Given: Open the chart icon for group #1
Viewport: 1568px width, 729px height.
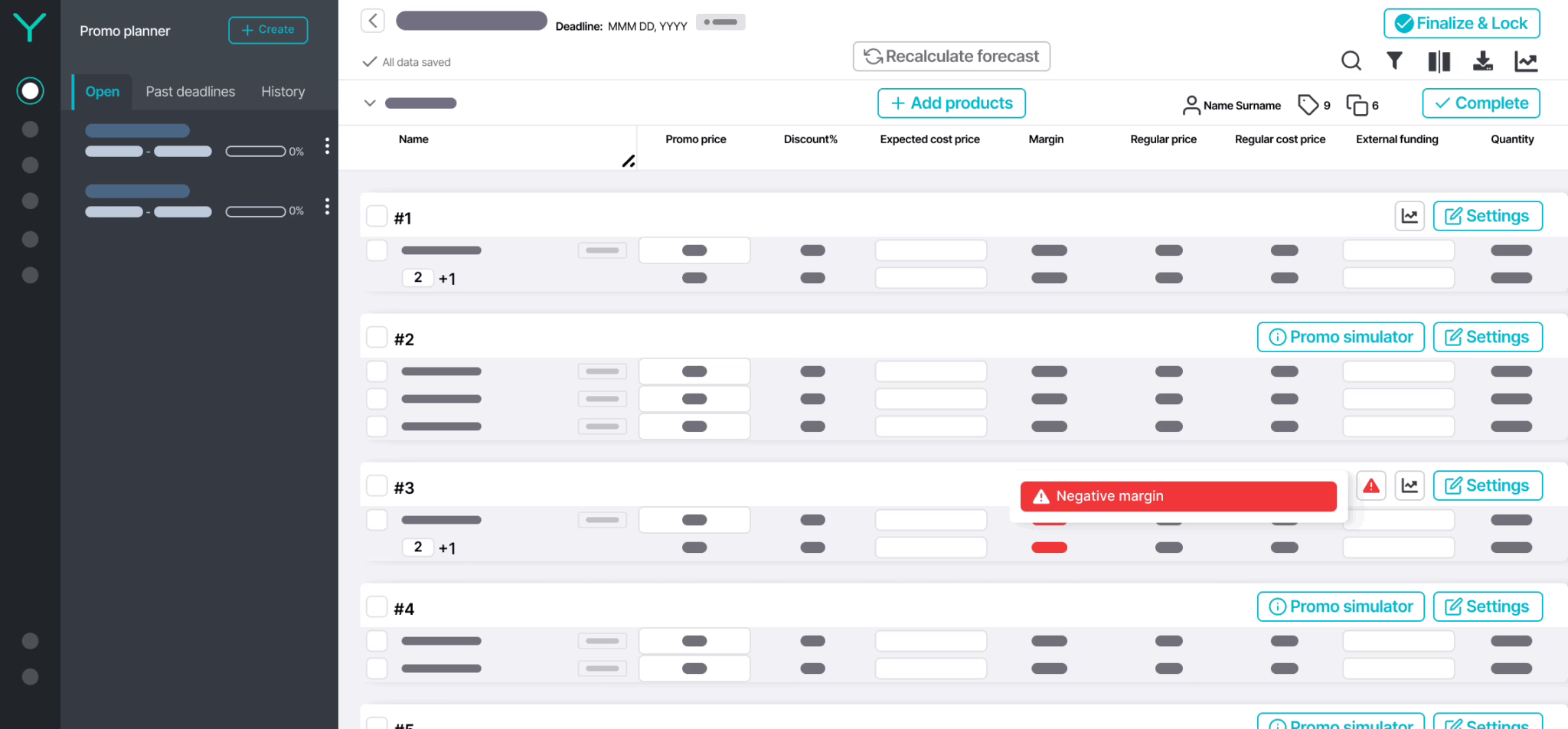Looking at the screenshot, I should [1409, 216].
